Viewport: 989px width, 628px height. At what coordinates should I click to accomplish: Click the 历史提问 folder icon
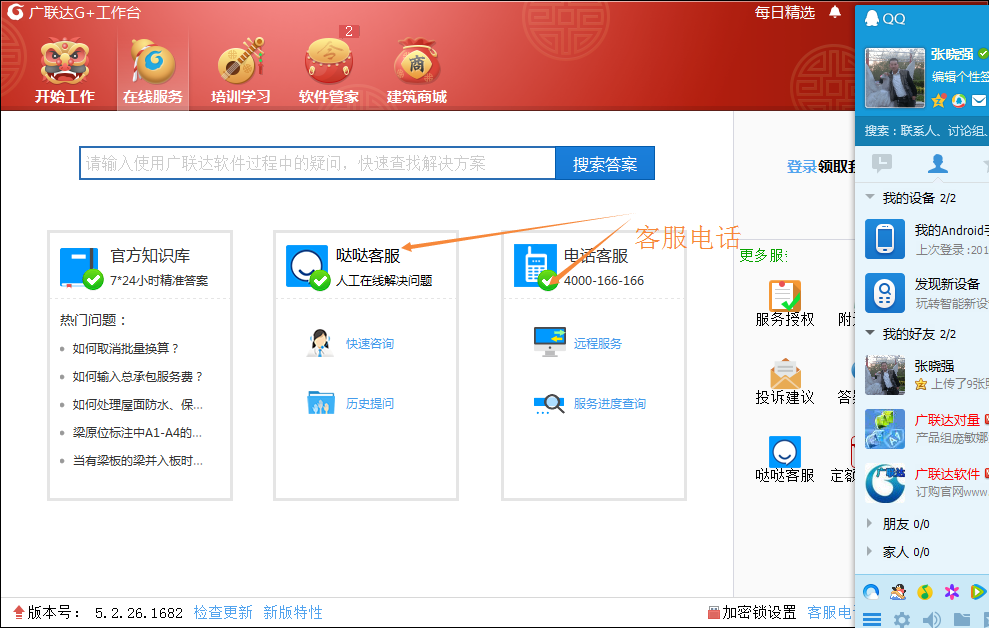point(320,402)
